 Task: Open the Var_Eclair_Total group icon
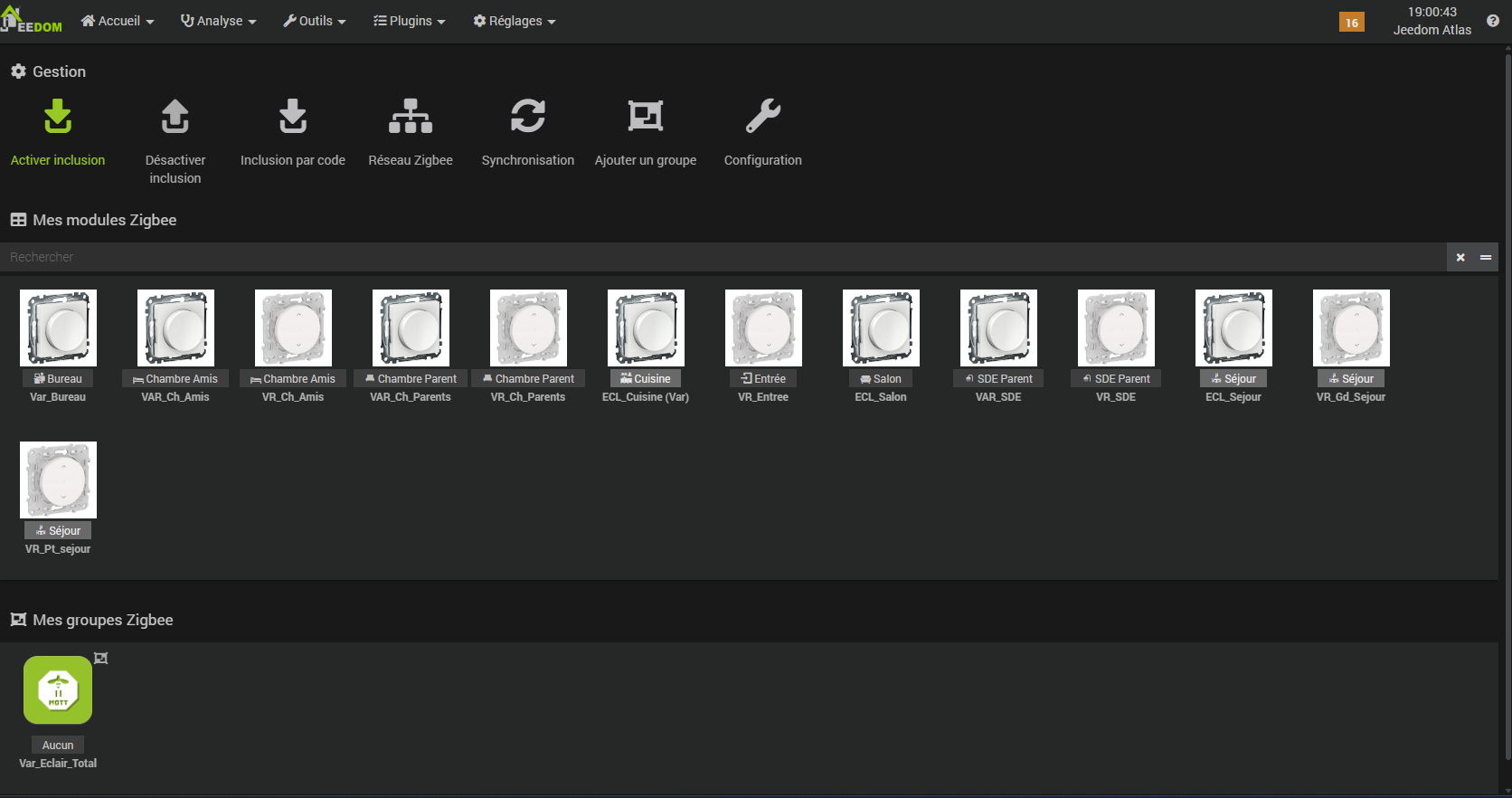tap(58, 690)
